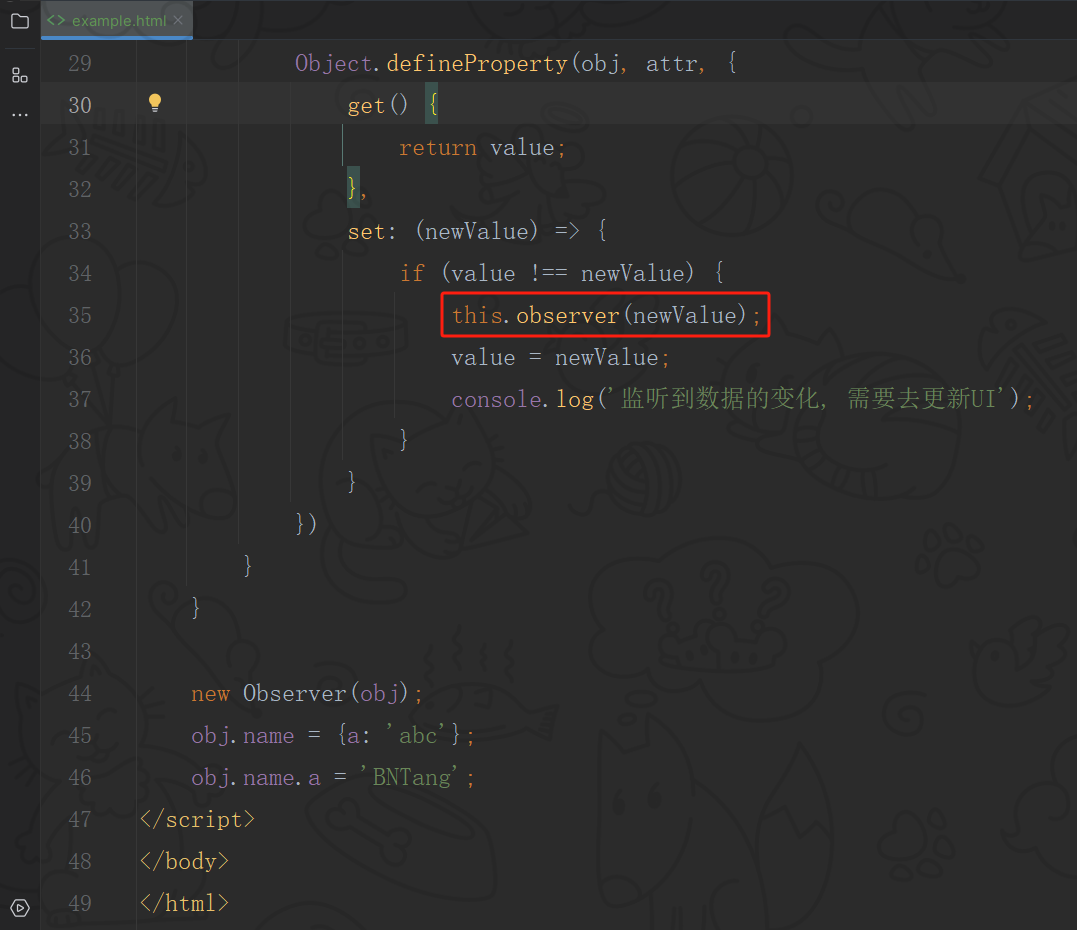Click the '</script>' closing tag
1077x930 pixels.
point(197,819)
